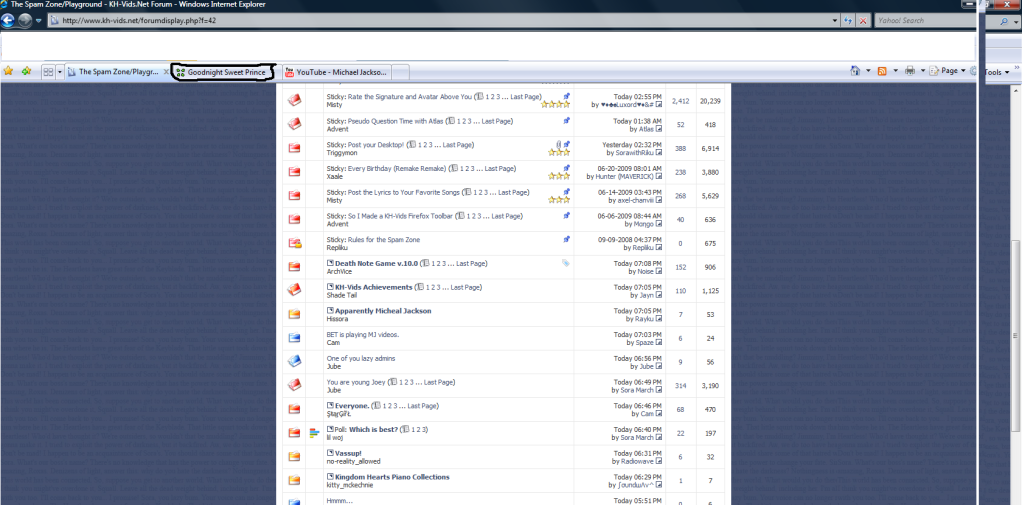
Task: Click the Add to Favorites icon
Action: [26, 71]
